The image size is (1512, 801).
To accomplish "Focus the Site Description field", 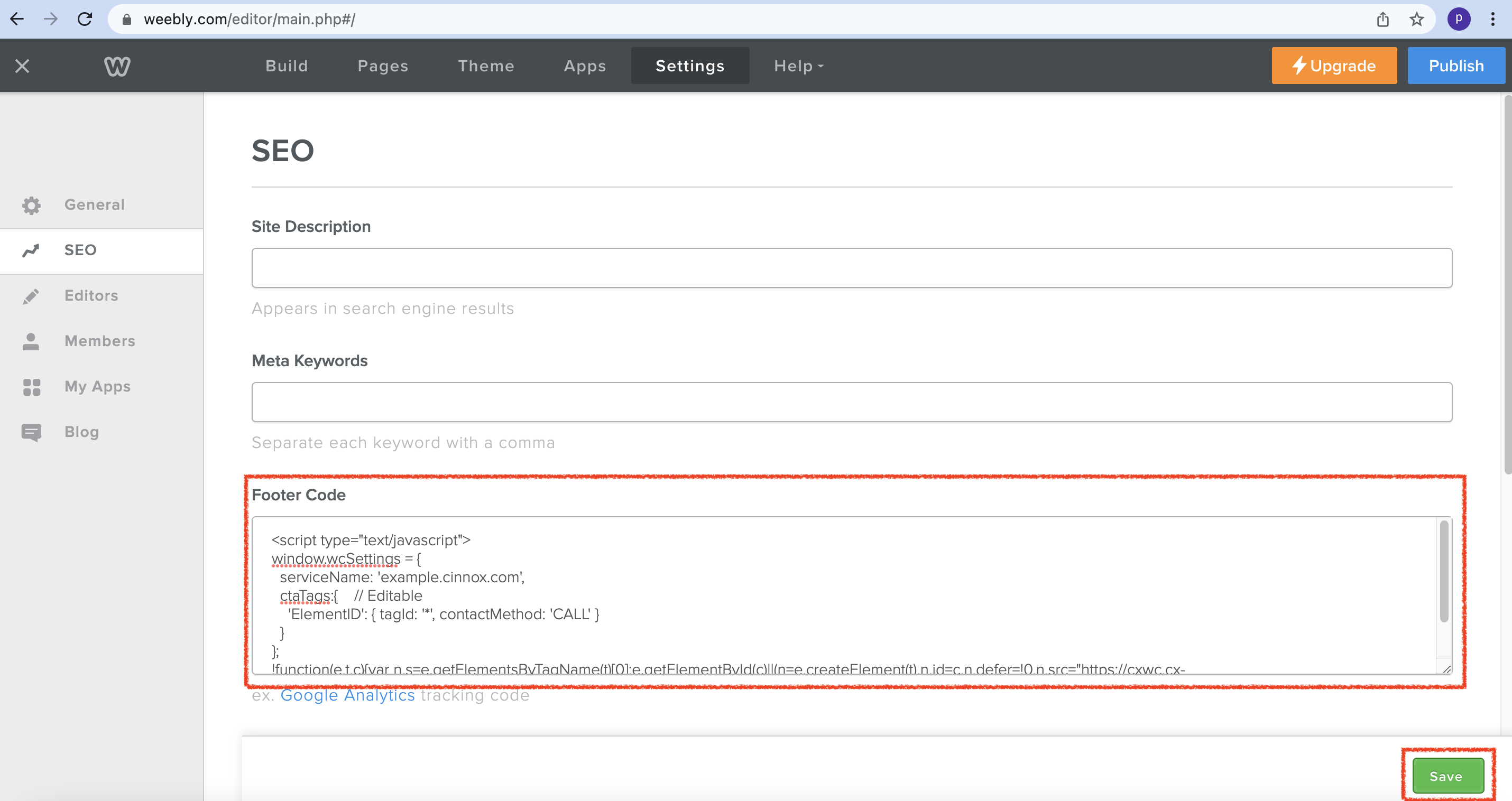I will coord(851,268).
